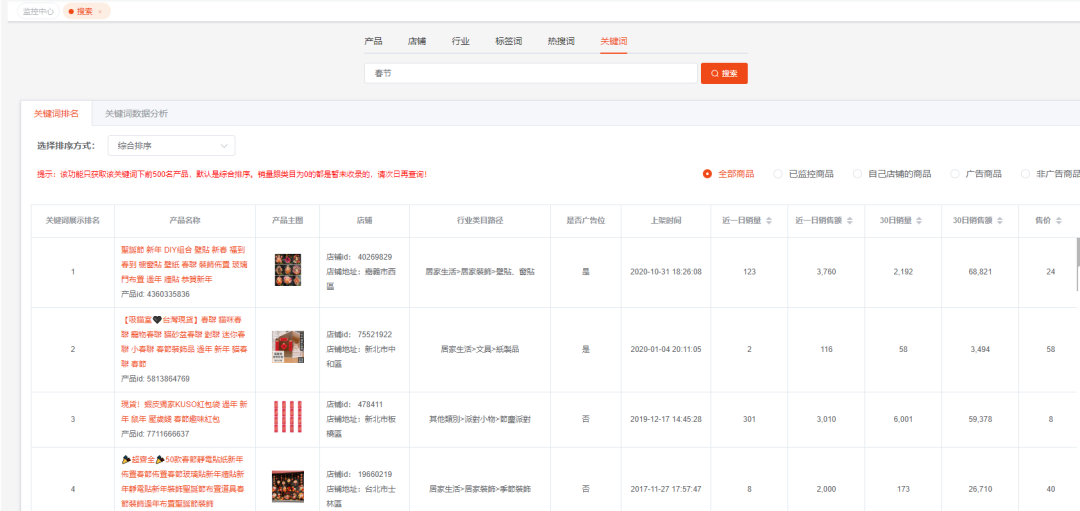Click 产品id: 5813864769 text
The width and height of the screenshot is (1080, 511).
click(155, 379)
